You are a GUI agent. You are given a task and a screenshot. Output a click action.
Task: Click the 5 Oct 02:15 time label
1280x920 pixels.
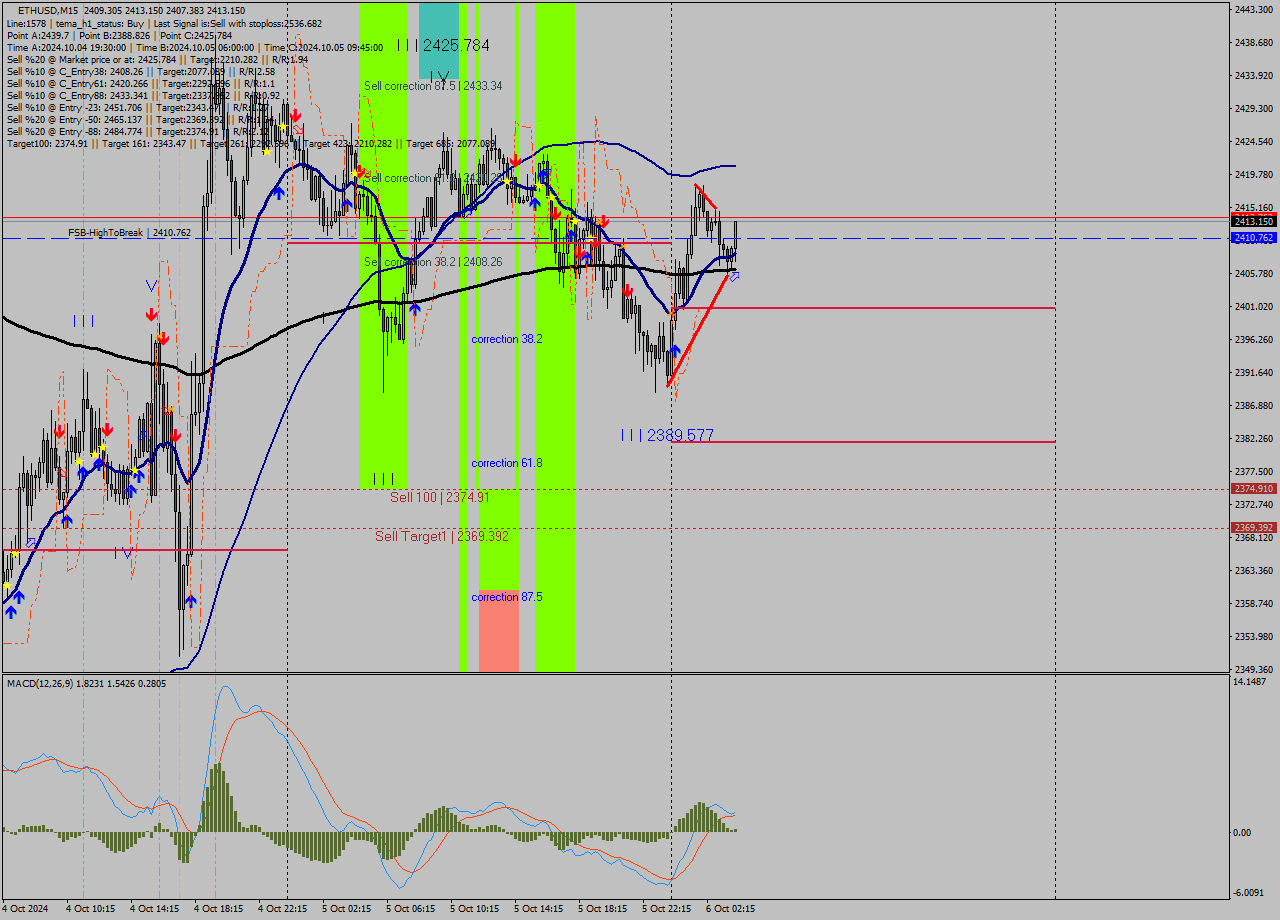point(346,909)
